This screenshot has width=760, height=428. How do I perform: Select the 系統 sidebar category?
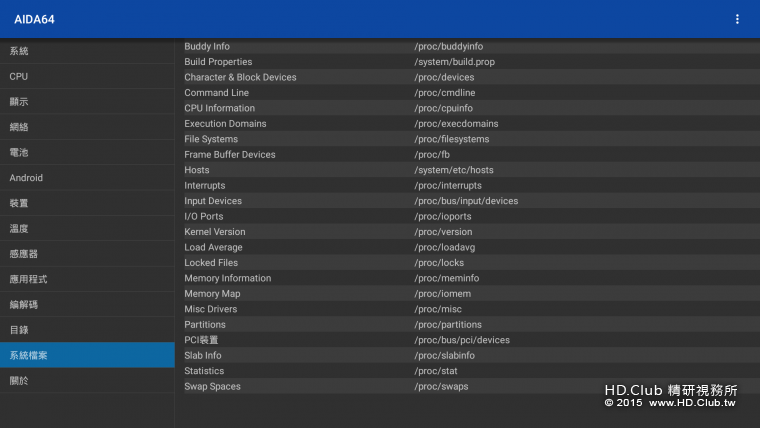click(x=19, y=51)
